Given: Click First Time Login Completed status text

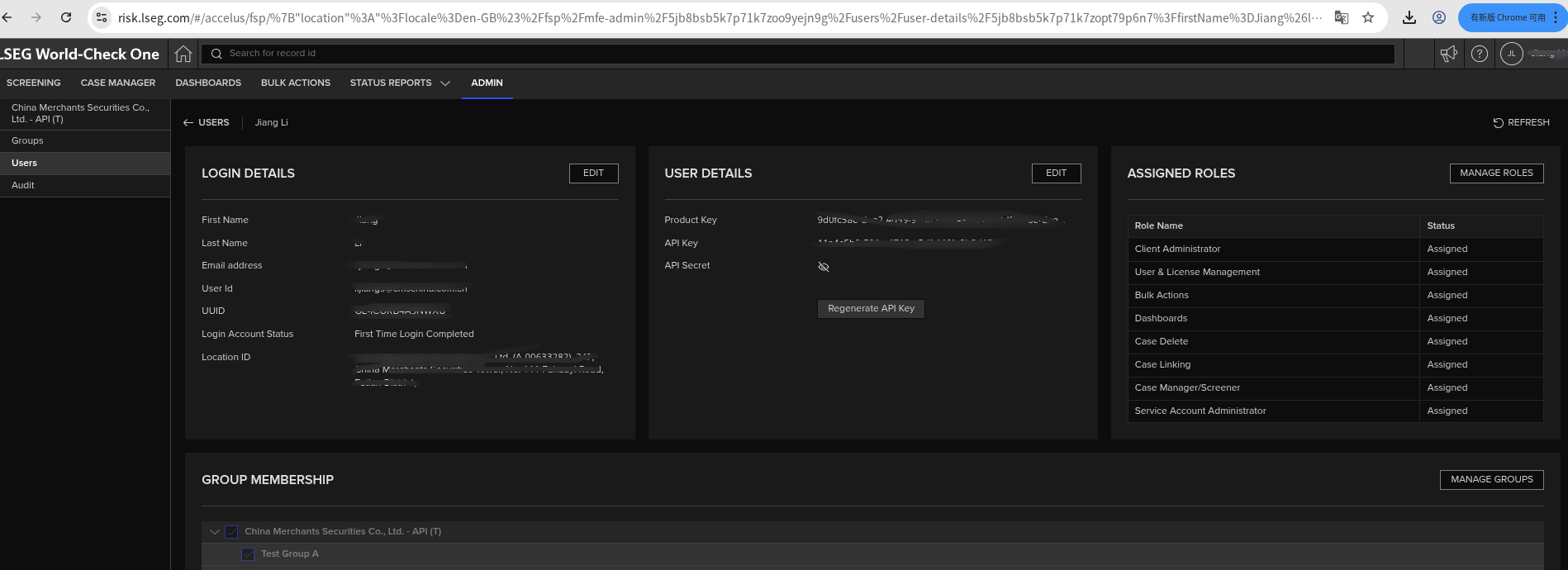Looking at the screenshot, I should click(414, 335).
